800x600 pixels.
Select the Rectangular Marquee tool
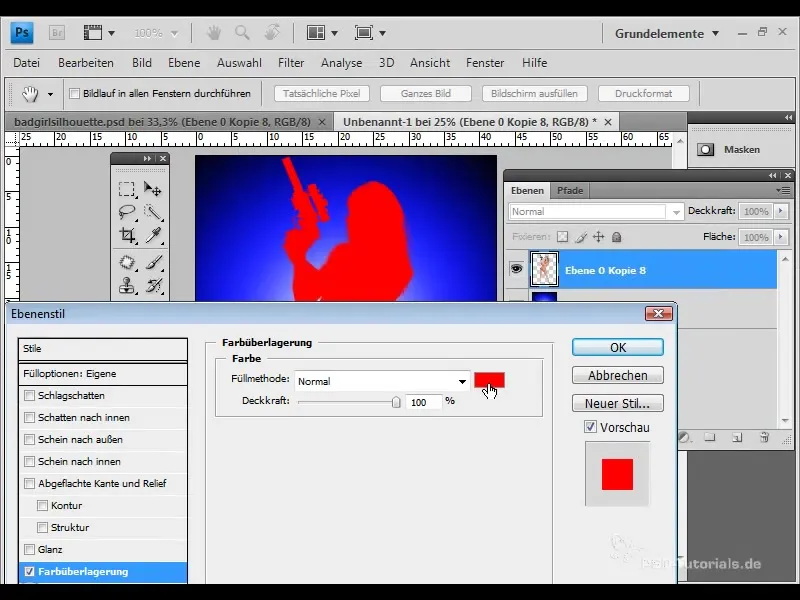point(127,189)
